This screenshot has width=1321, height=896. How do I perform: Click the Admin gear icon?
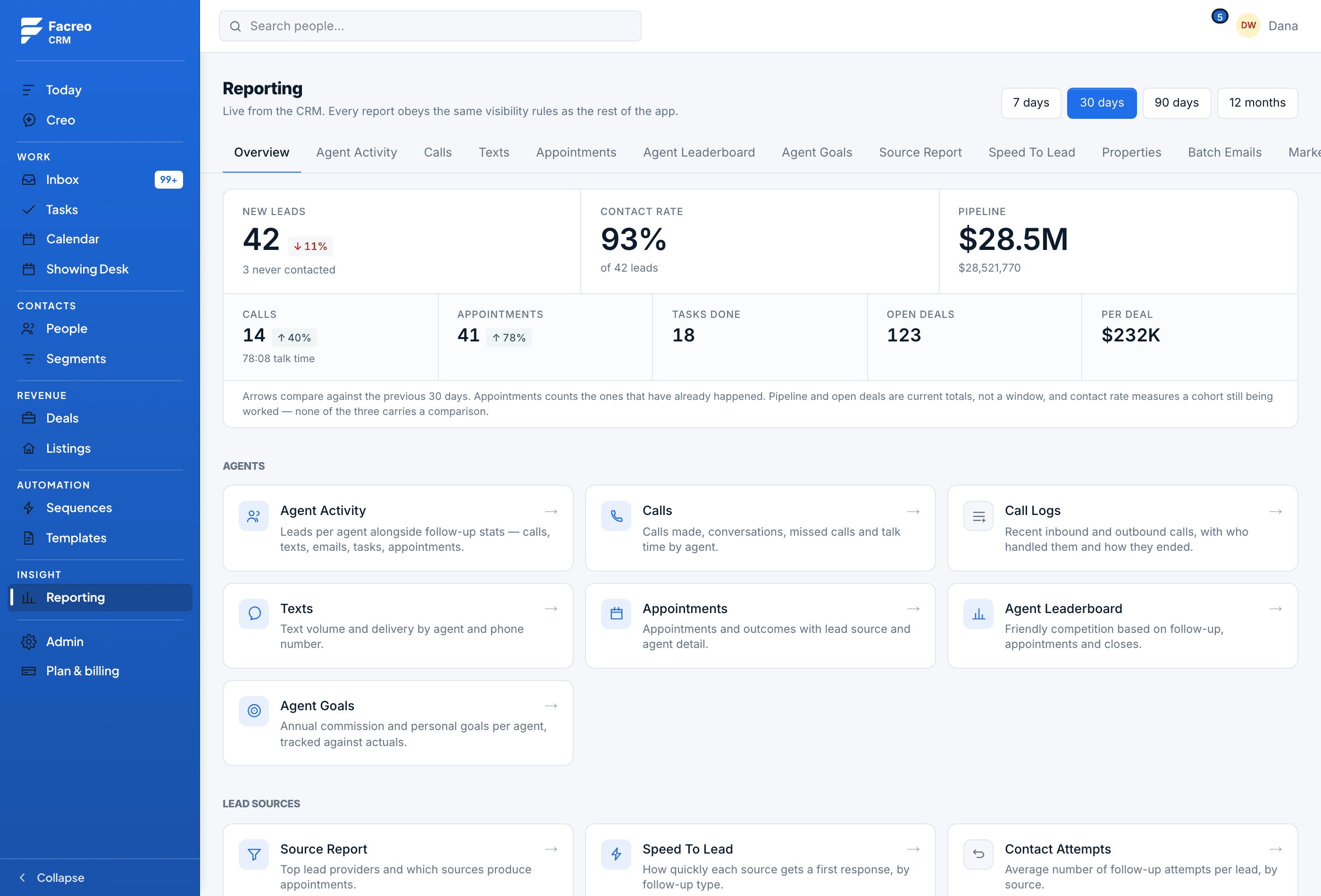(x=28, y=641)
